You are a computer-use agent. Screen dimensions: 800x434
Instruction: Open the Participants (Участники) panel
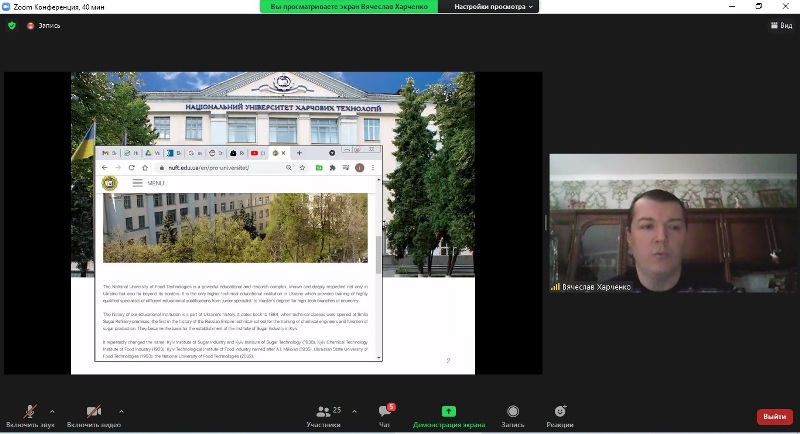pos(323,416)
